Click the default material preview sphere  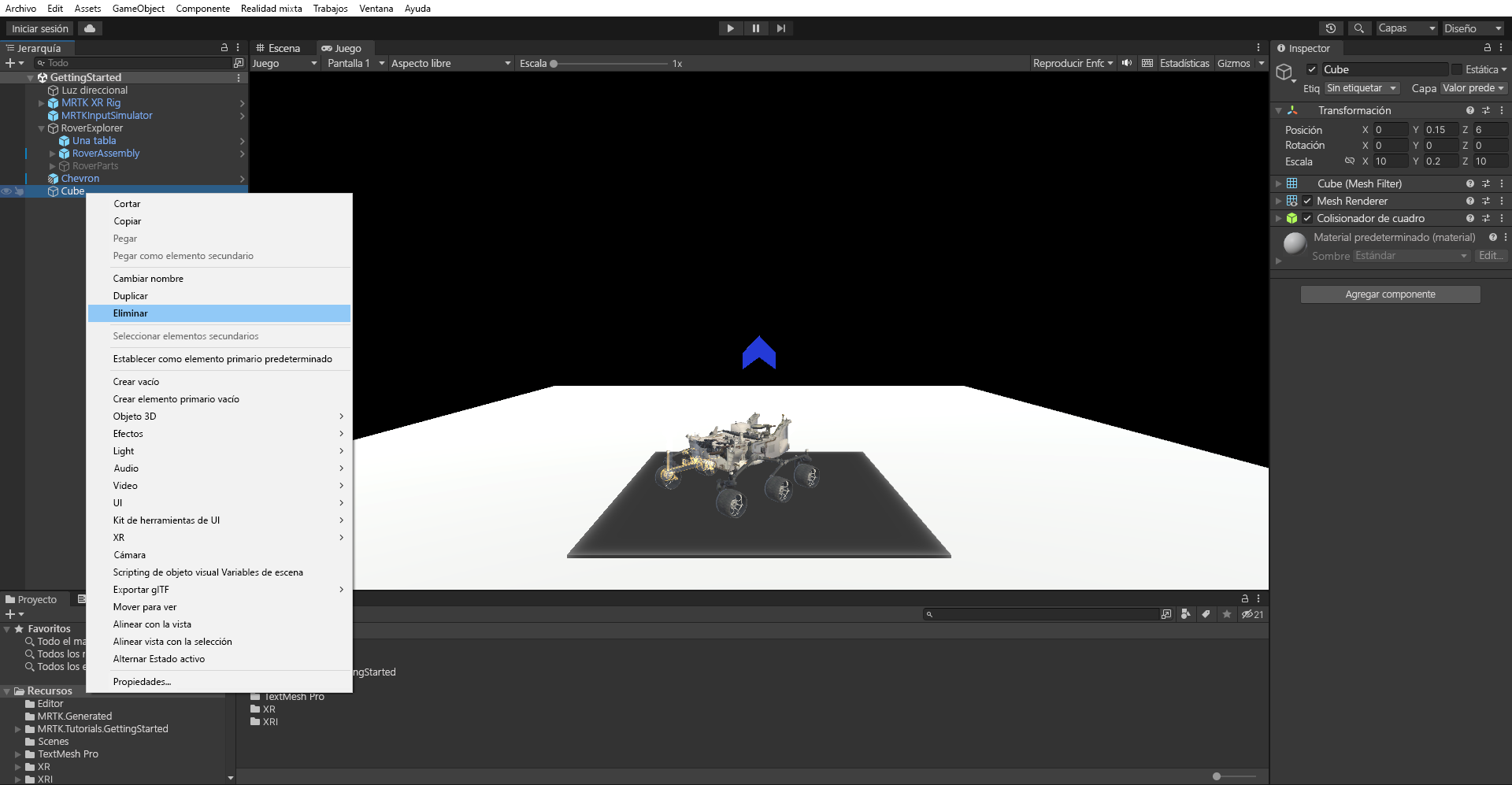(1295, 243)
